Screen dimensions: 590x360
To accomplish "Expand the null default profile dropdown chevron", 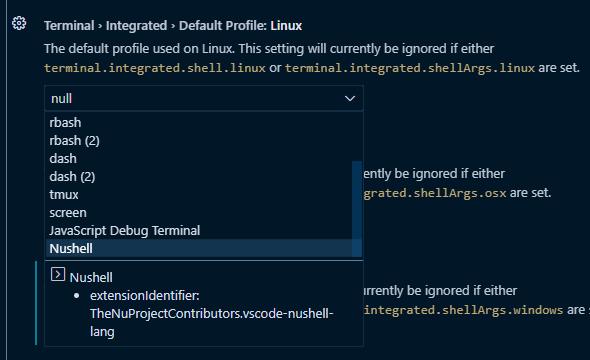I will 350,99.
